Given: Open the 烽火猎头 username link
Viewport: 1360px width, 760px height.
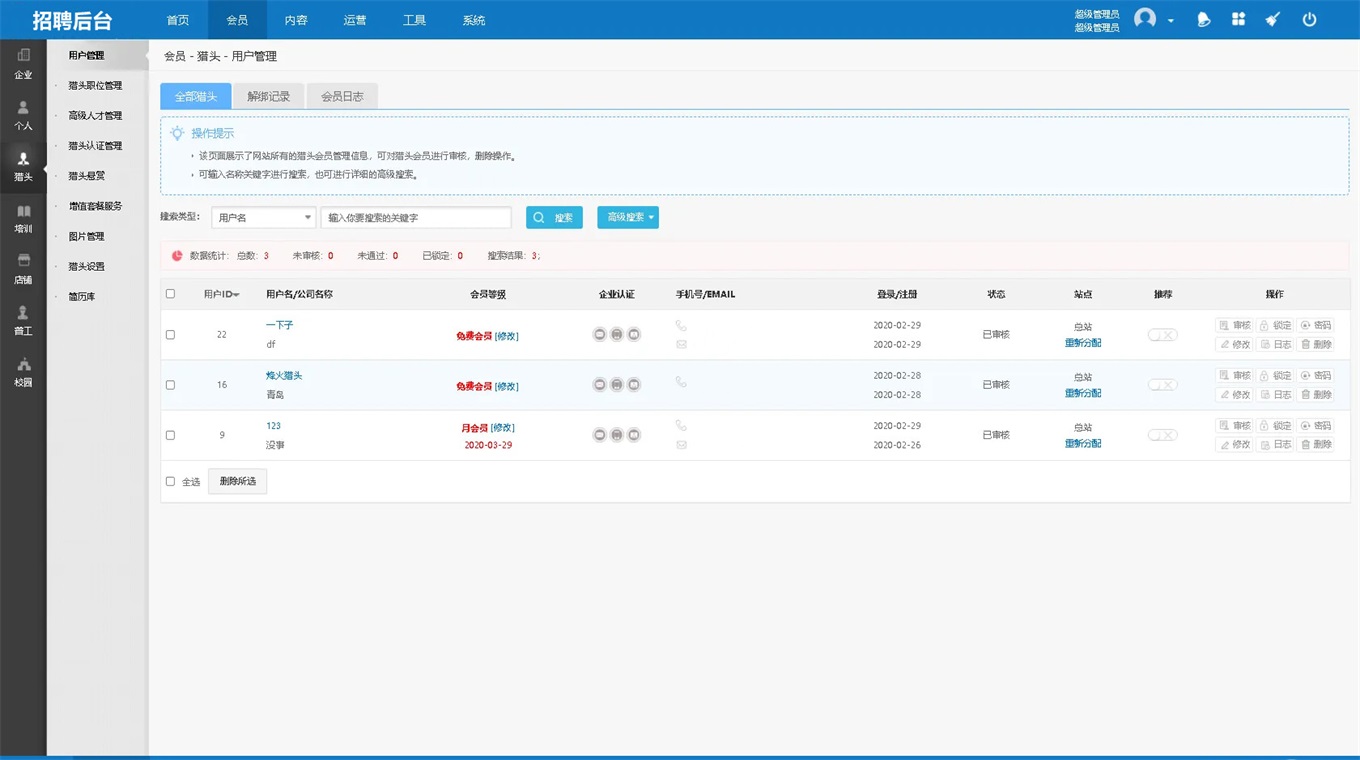Looking at the screenshot, I should 284,375.
